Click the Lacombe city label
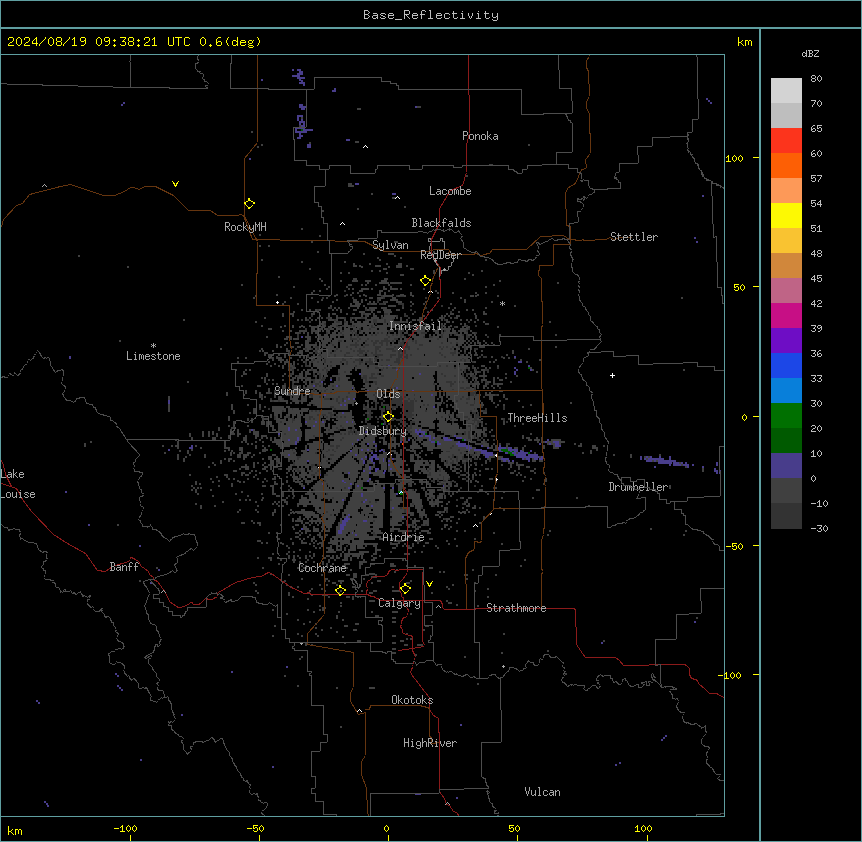 coord(450,191)
